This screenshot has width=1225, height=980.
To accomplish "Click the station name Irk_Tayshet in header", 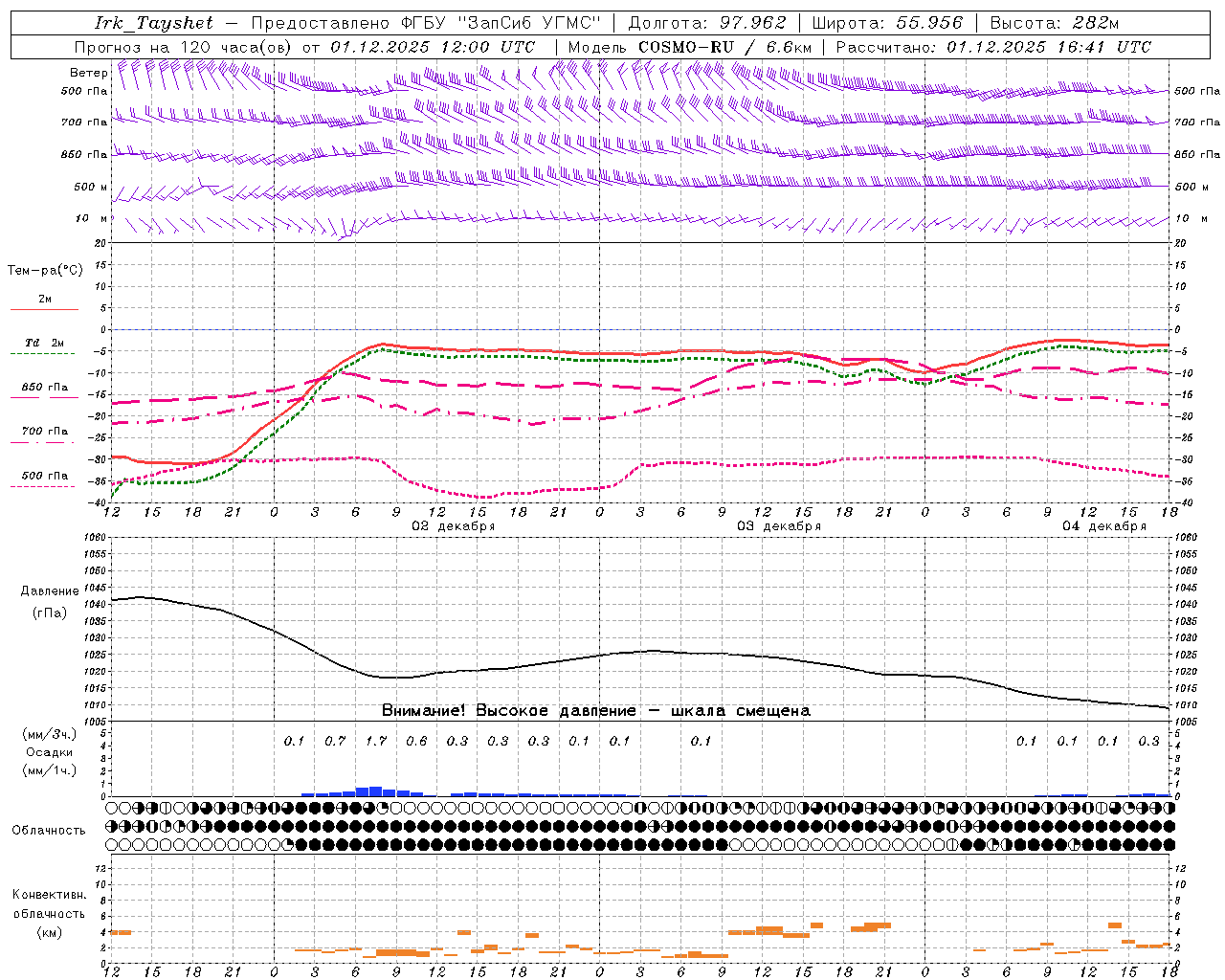I will [x=154, y=24].
